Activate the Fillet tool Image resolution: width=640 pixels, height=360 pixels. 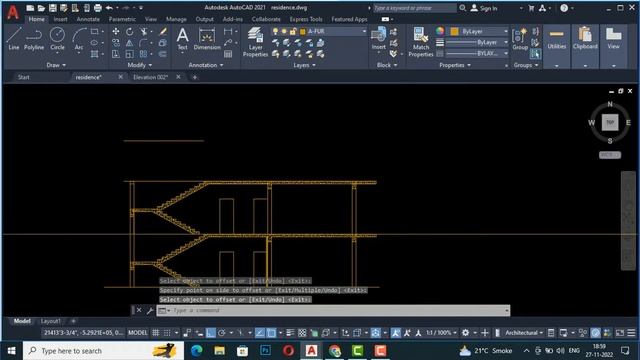coord(143,43)
